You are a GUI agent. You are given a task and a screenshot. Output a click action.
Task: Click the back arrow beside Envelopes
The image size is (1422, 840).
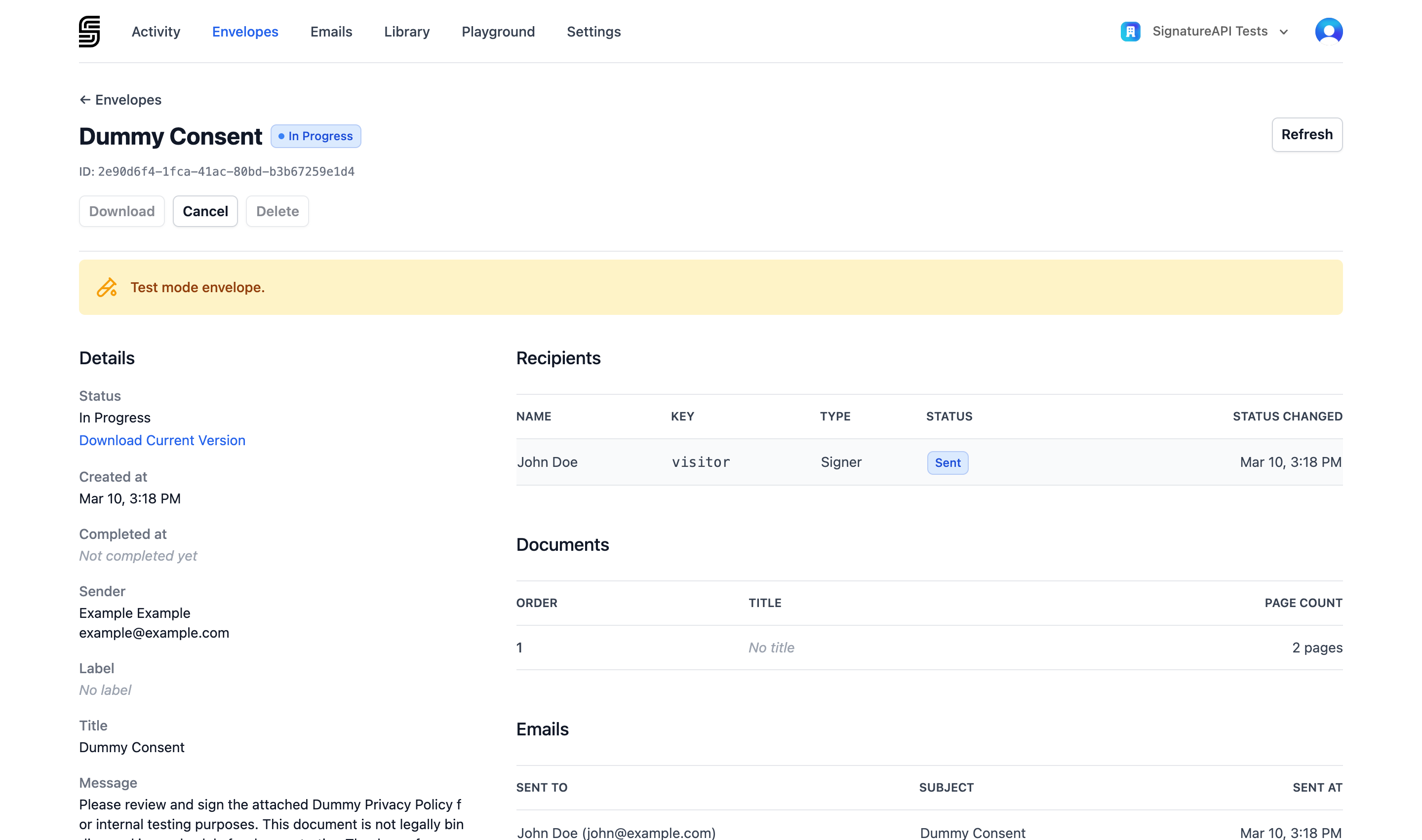(x=85, y=100)
